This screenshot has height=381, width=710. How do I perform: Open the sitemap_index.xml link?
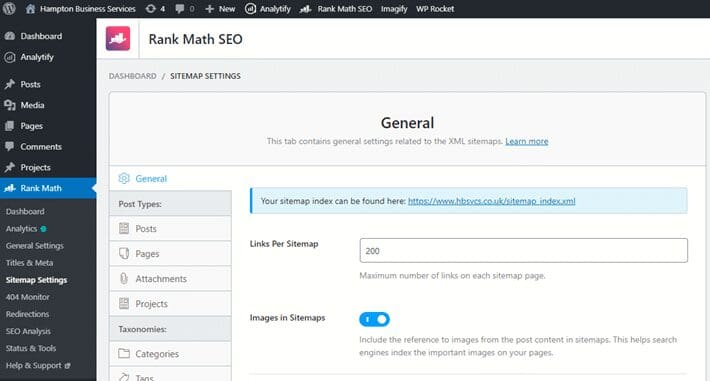point(492,201)
